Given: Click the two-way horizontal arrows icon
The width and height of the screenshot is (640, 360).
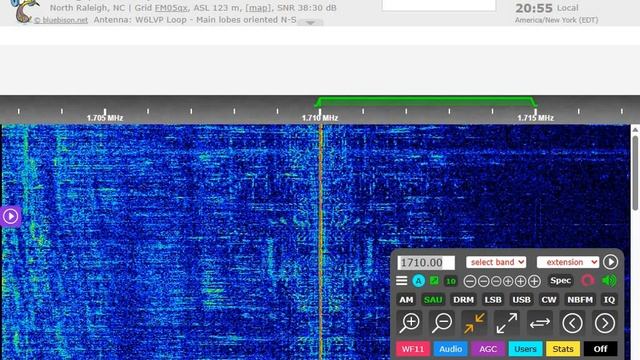Looking at the screenshot, I should coord(540,323).
